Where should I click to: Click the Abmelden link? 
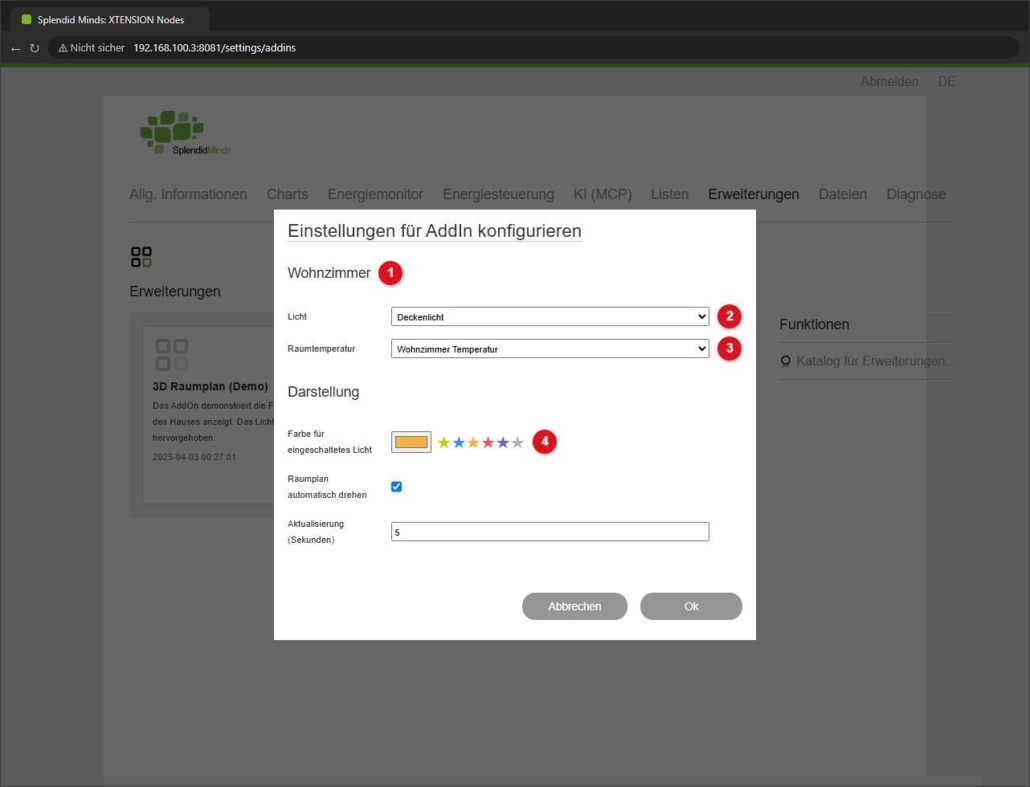[x=889, y=81]
